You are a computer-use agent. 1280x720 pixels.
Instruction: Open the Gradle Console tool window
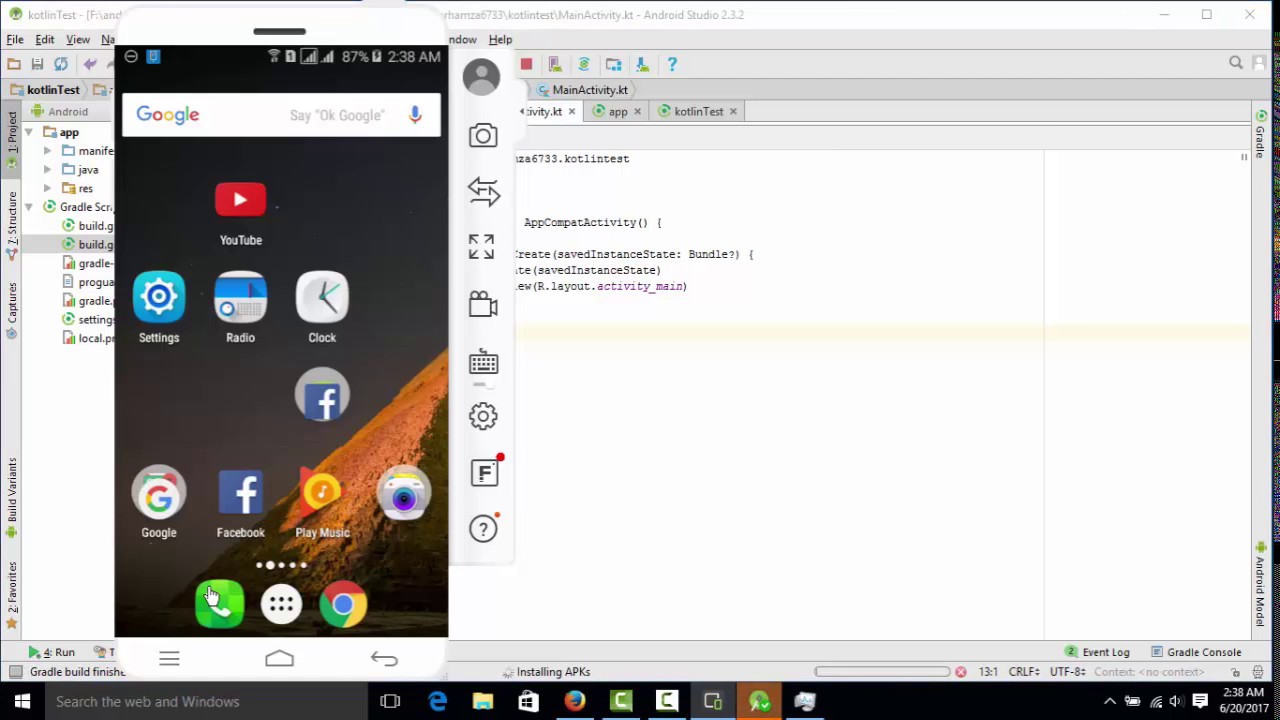(x=1194, y=652)
